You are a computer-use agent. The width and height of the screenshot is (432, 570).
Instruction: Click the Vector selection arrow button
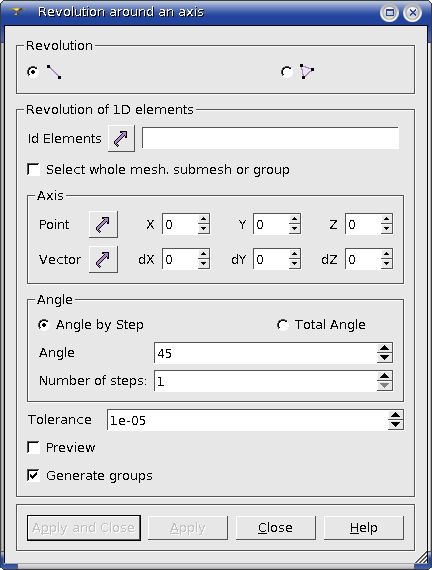click(103, 259)
